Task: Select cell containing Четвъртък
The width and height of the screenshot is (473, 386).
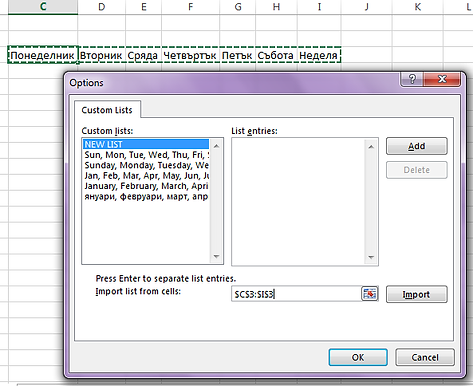Action: pyautogui.click(x=190, y=55)
